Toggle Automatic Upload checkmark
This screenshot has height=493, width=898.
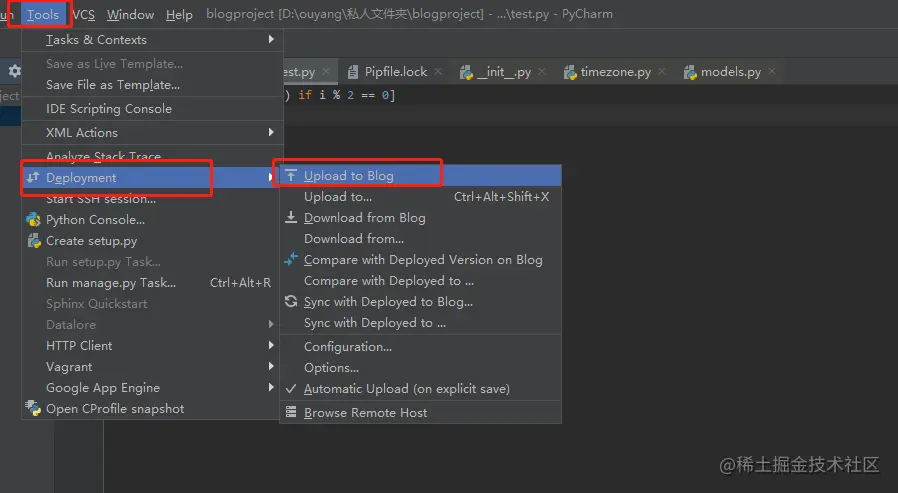click(291, 388)
